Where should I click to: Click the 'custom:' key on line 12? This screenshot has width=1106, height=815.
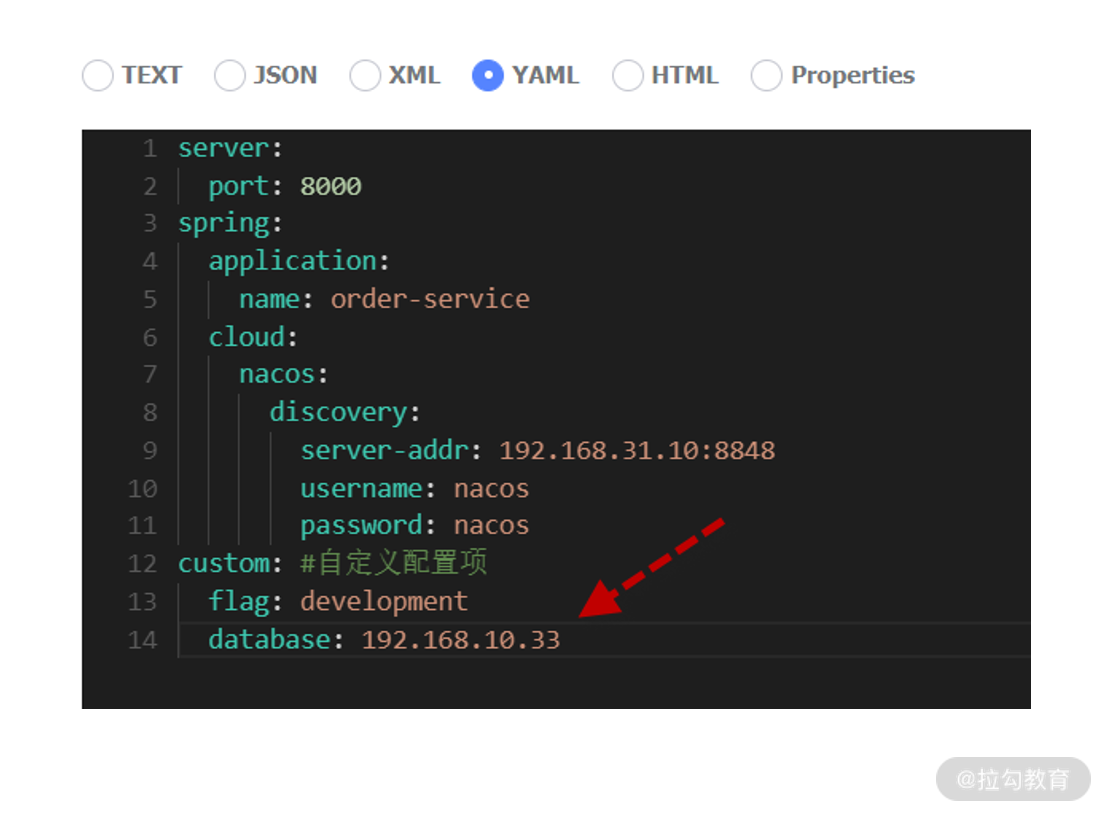[230, 564]
